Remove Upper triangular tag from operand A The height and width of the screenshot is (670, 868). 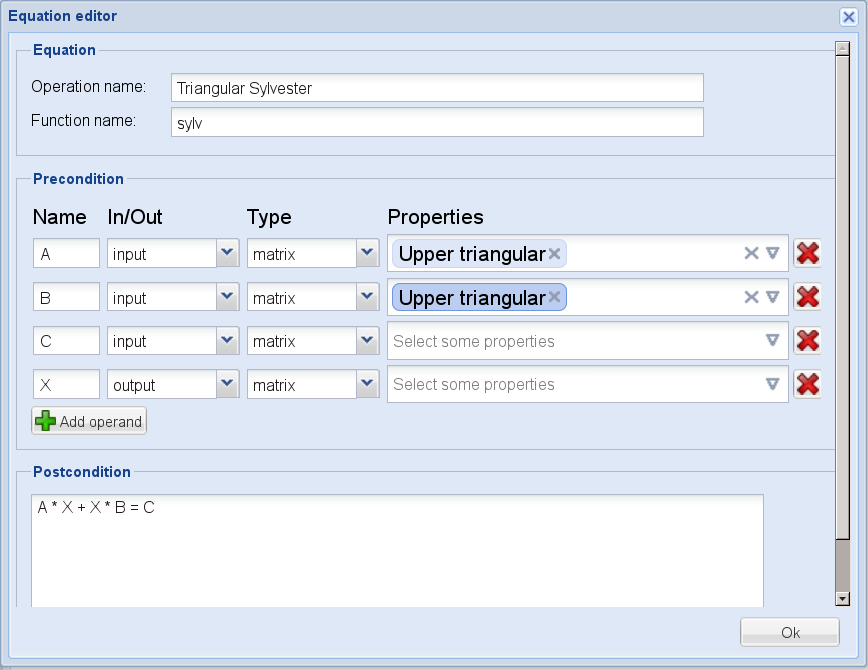pos(554,254)
